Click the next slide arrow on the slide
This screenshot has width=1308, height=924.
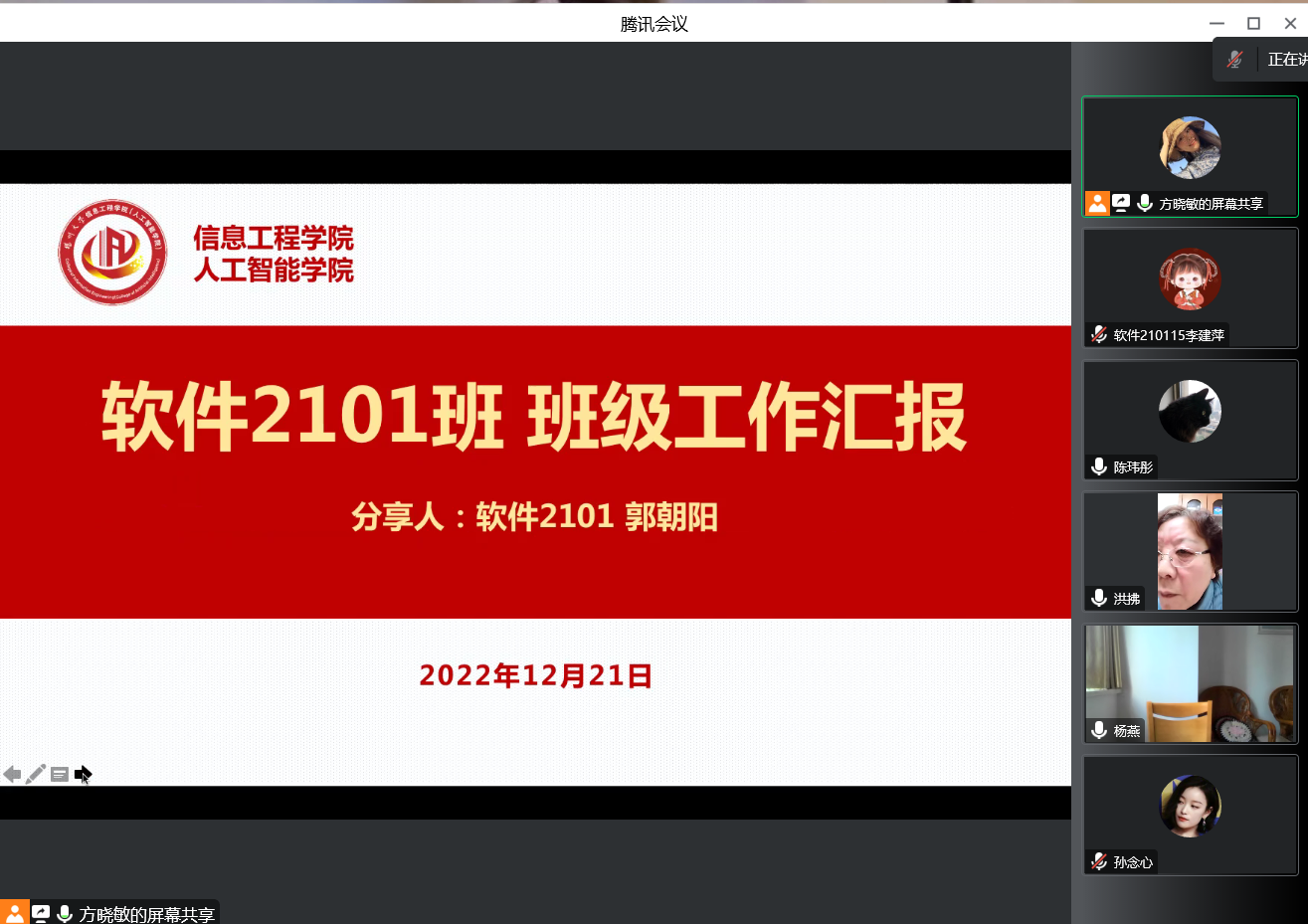click(83, 774)
